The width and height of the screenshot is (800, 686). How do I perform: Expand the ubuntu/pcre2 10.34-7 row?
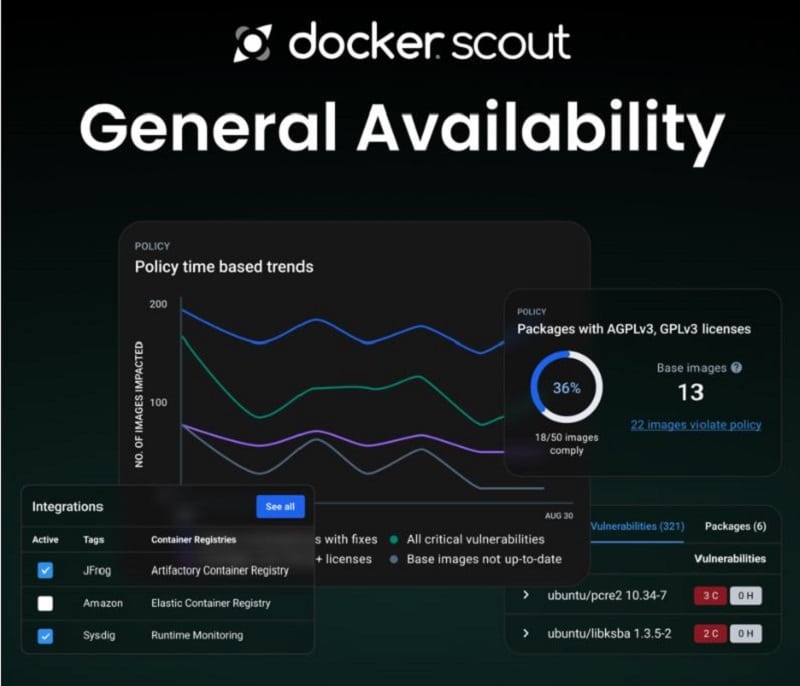pyautogui.click(x=526, y=595)
